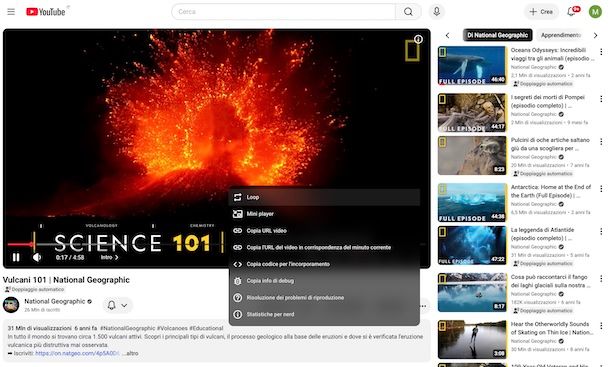Click the magnifier search button

(408, 12)
